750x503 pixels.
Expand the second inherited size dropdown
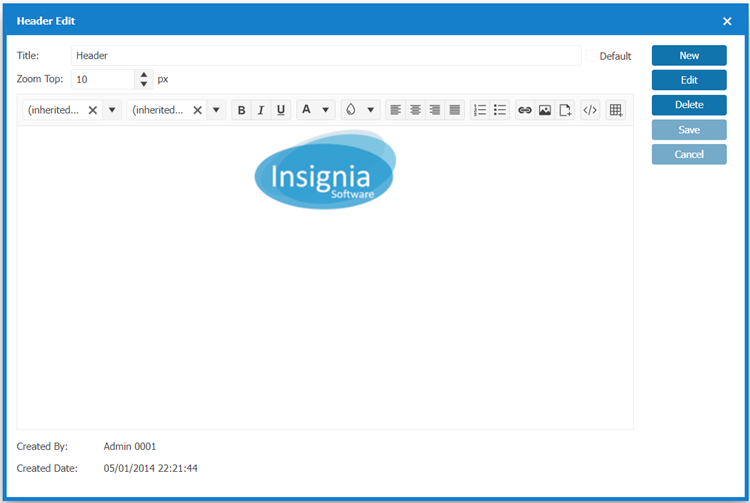click(x=216, y=110)
